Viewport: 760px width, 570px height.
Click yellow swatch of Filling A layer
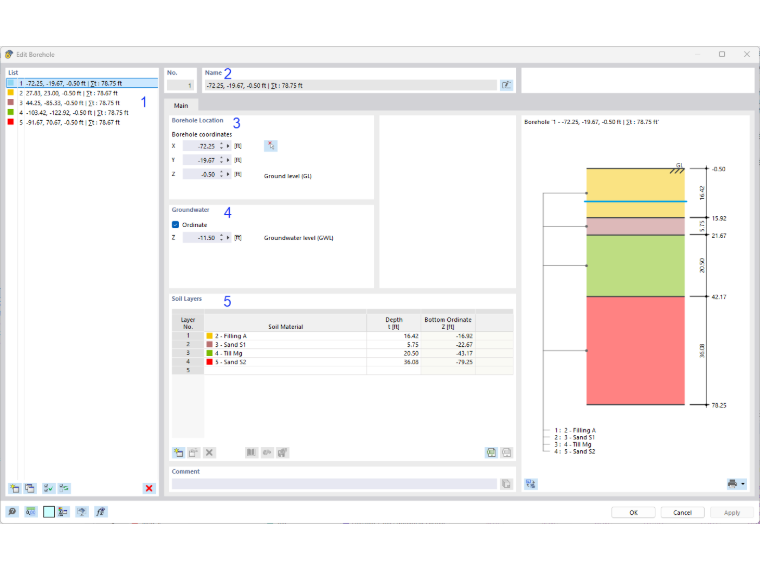click(x=209, y=336)
